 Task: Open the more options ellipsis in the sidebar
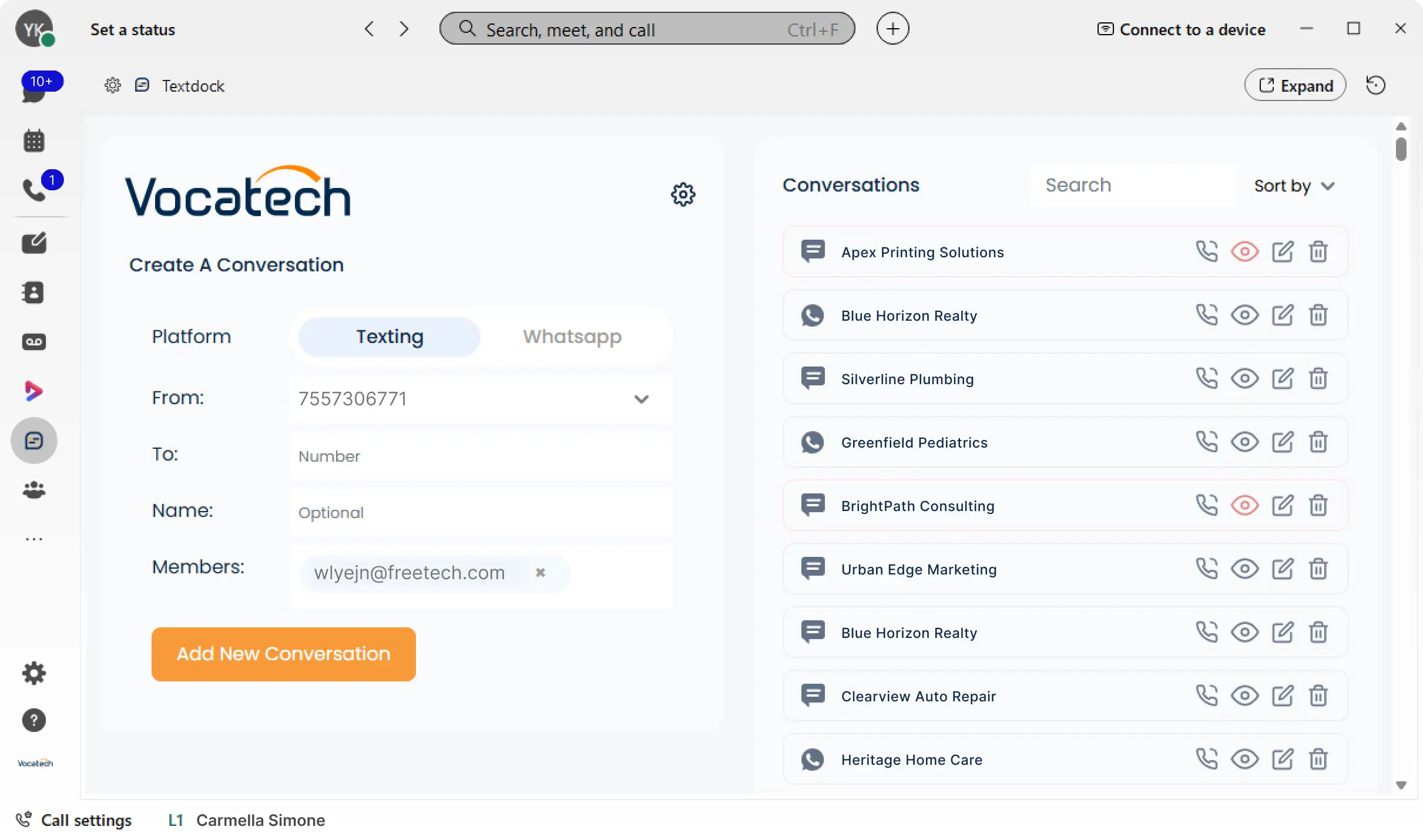click(33, 539)
